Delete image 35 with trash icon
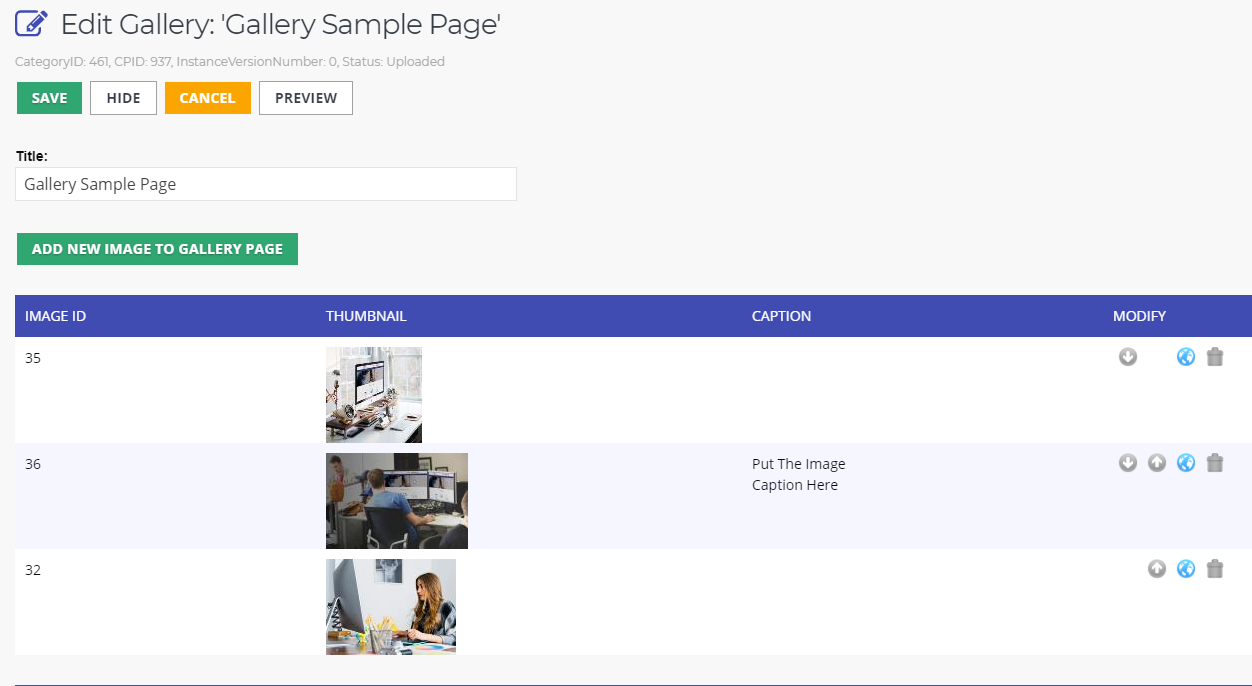 (1215, 357)
